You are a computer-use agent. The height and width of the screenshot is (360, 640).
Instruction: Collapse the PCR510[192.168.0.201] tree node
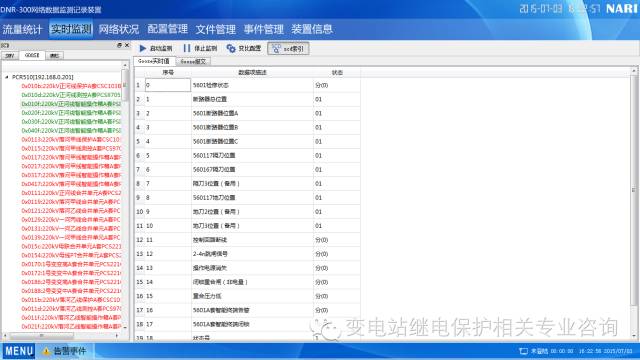click(x=7, y=77)
